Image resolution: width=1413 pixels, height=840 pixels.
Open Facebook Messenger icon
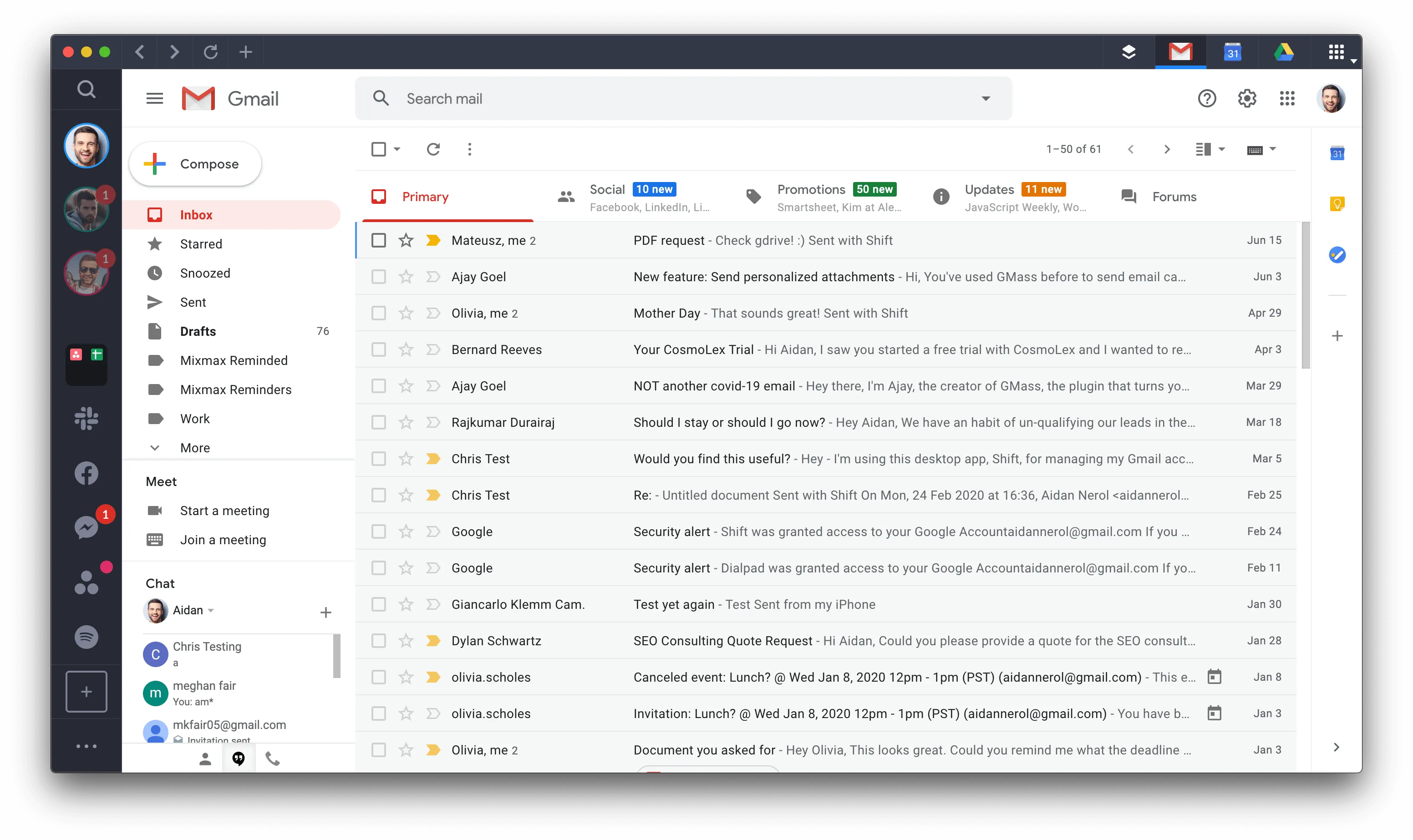click(x=86, y=524)
